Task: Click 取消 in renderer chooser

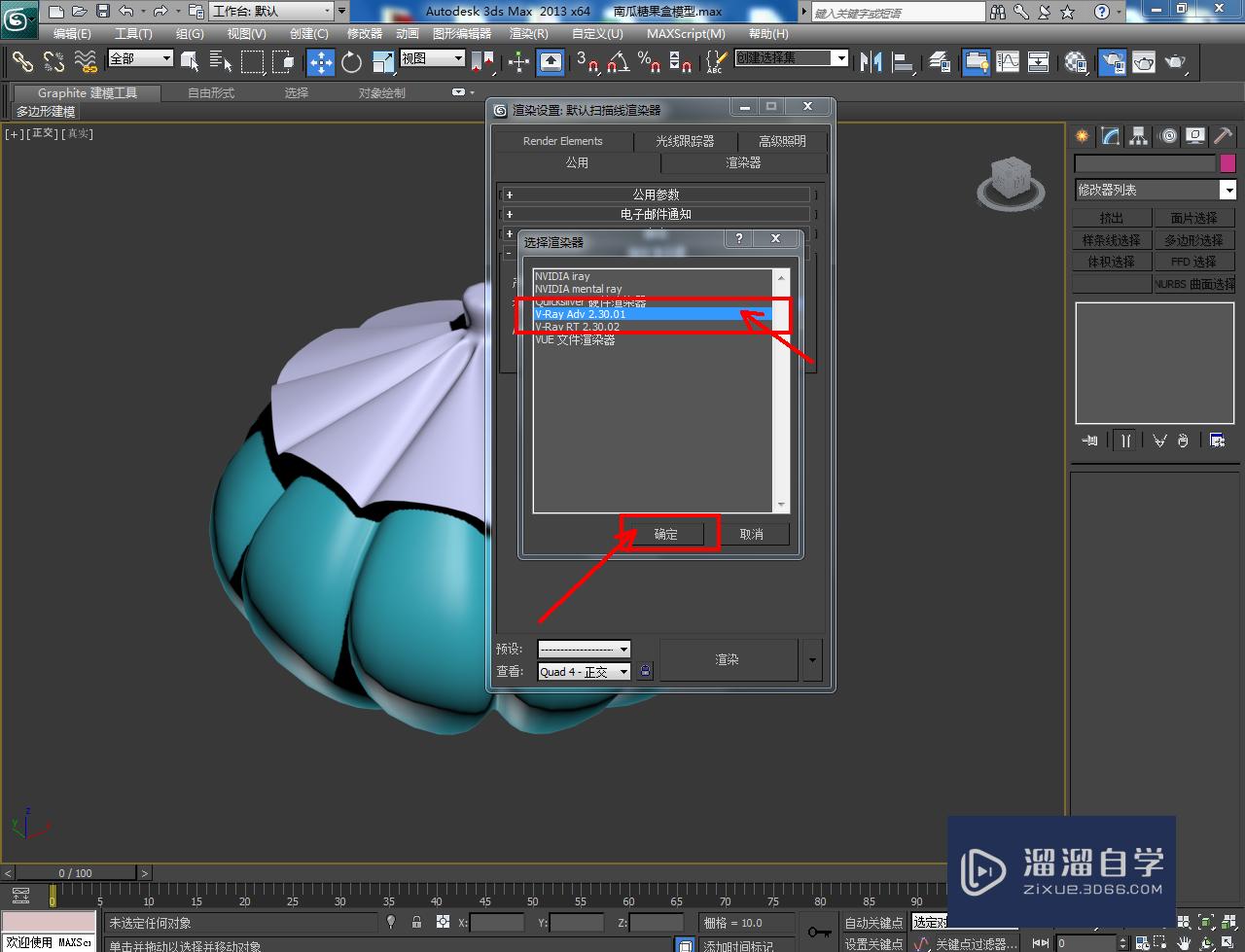Action: click(x=752, y=534)
